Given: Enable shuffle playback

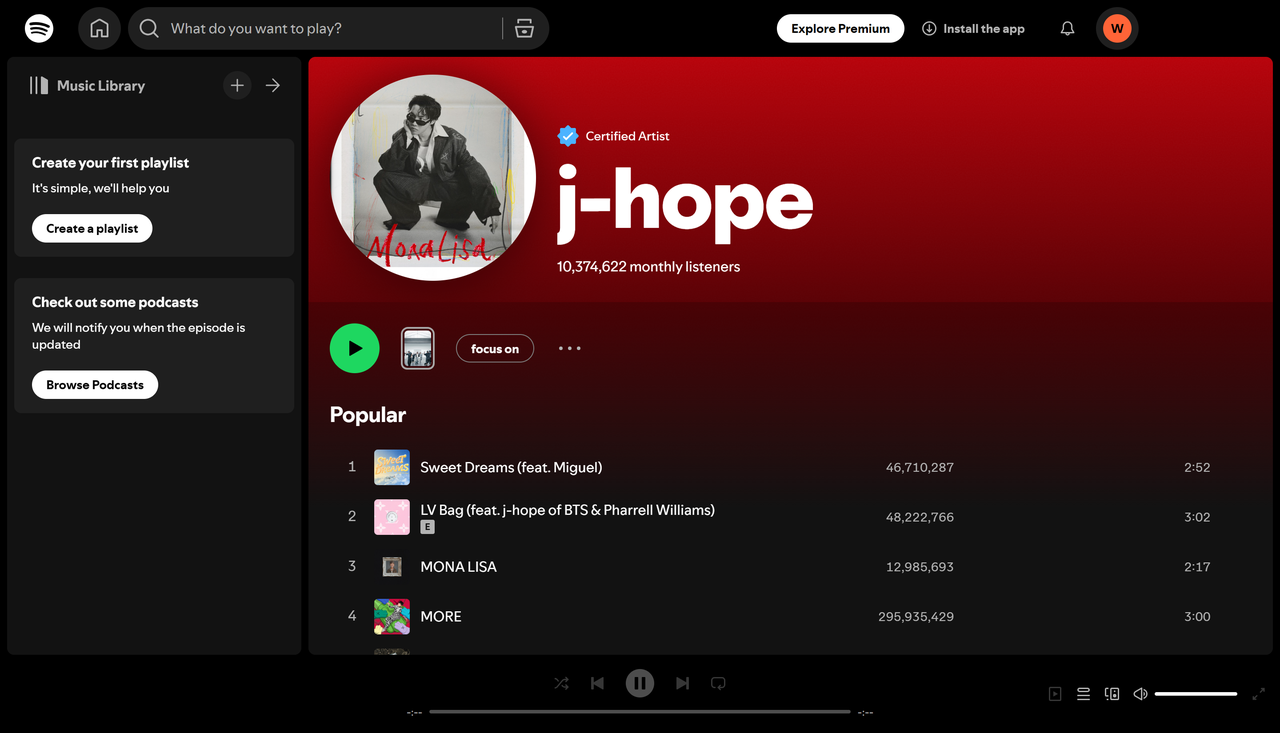Looking at the screenshot, I should coord(561,683).
